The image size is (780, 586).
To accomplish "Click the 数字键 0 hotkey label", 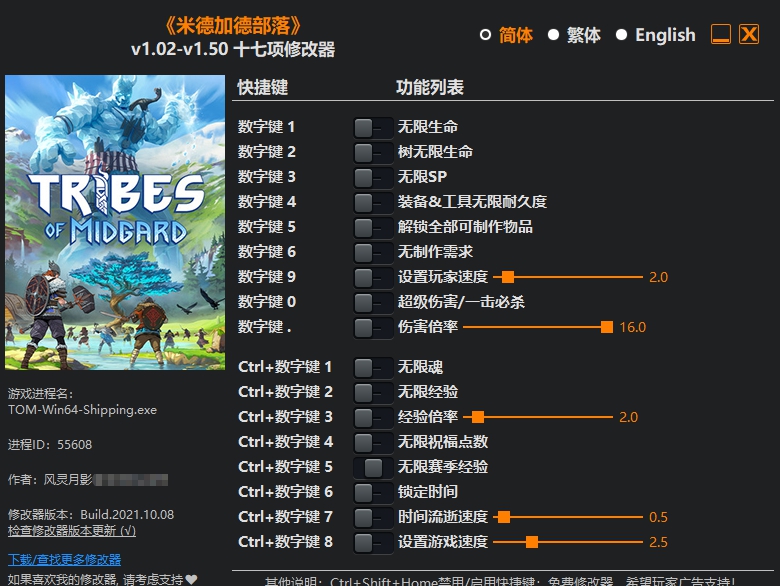I will coord(267,301).
